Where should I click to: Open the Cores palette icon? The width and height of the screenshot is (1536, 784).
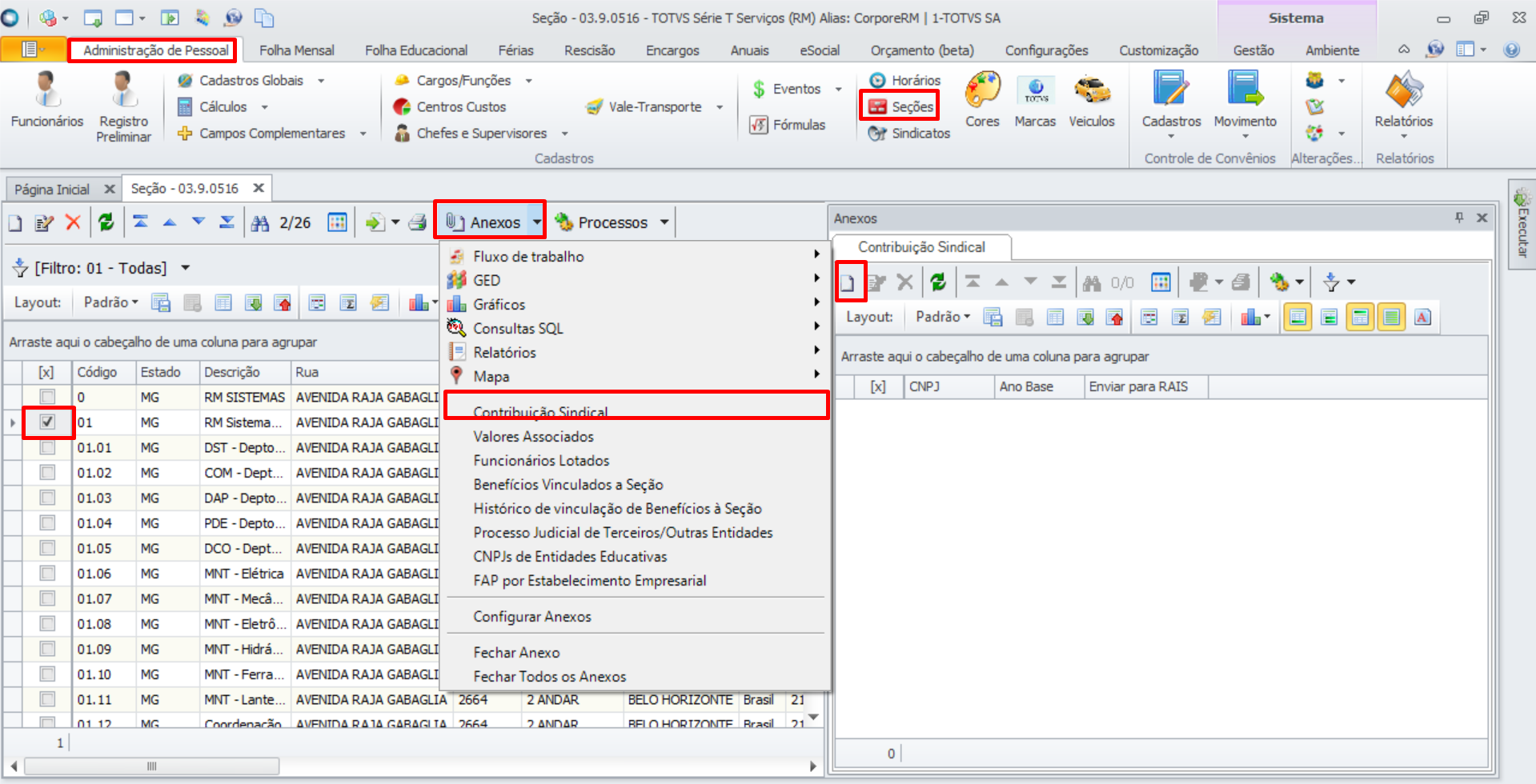[x=982, y=99]
